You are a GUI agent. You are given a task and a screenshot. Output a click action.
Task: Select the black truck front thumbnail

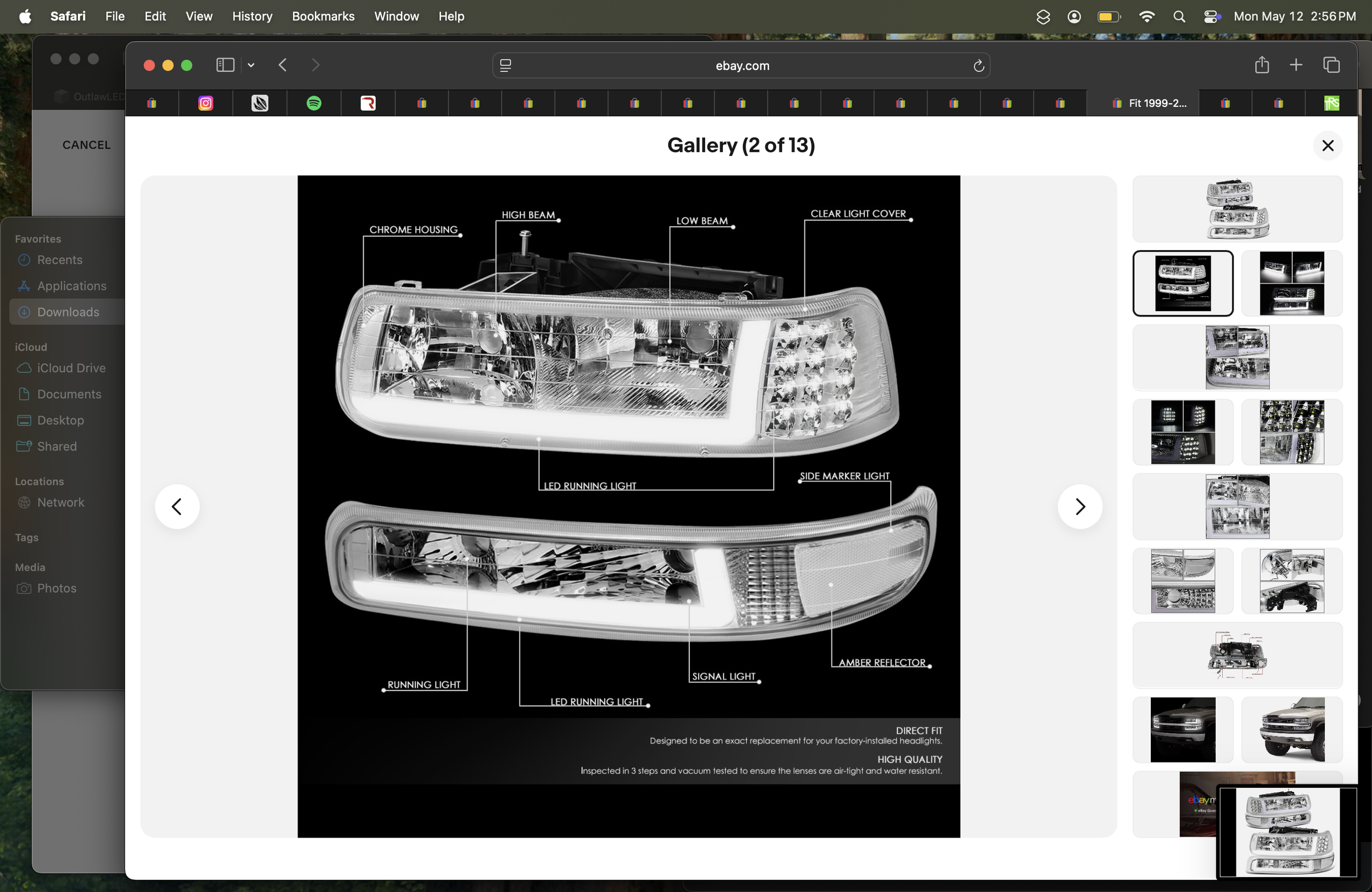[x=1182, y=730]
